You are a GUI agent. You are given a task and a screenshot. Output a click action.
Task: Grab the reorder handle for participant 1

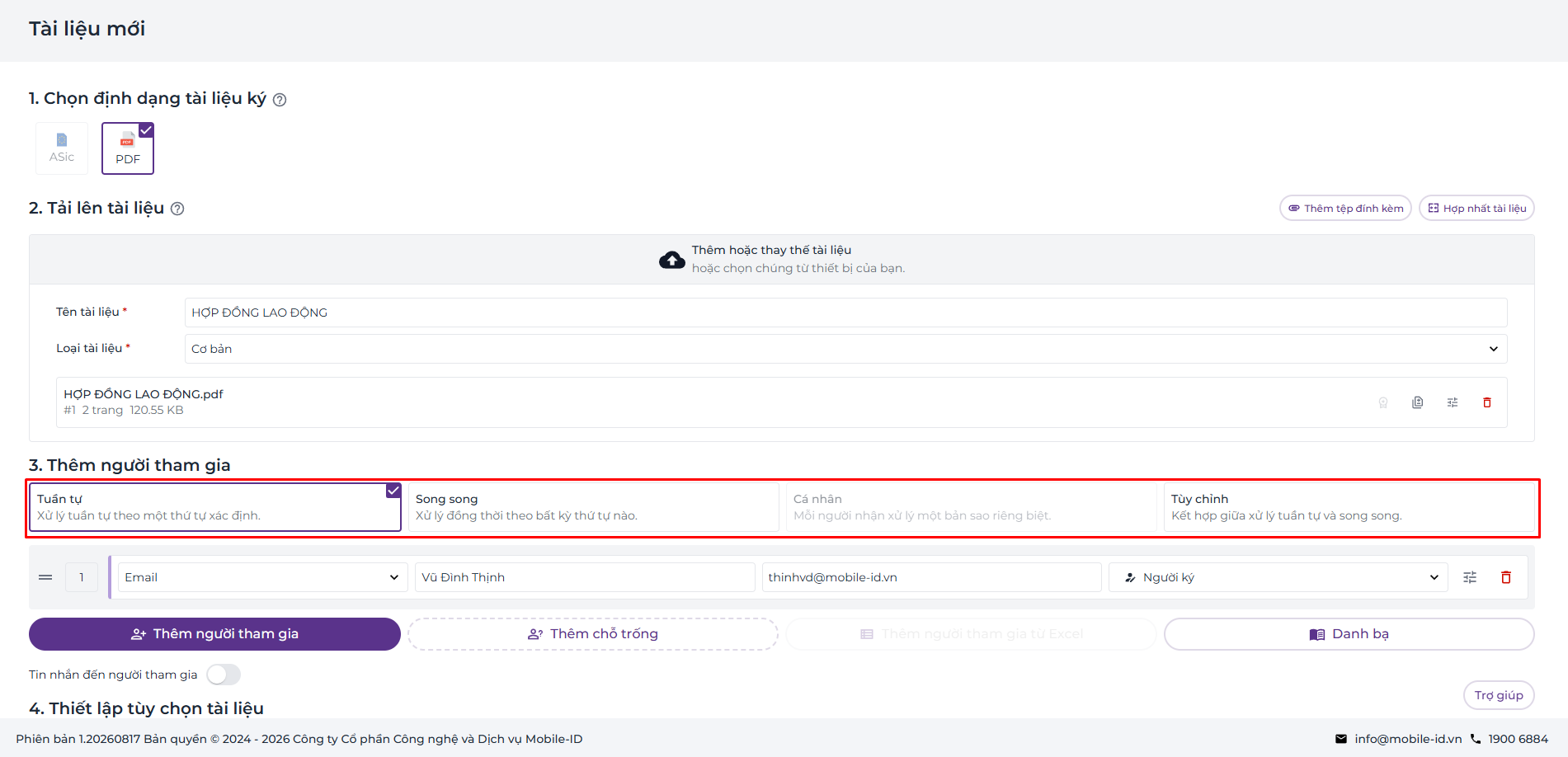coord(45,577)
